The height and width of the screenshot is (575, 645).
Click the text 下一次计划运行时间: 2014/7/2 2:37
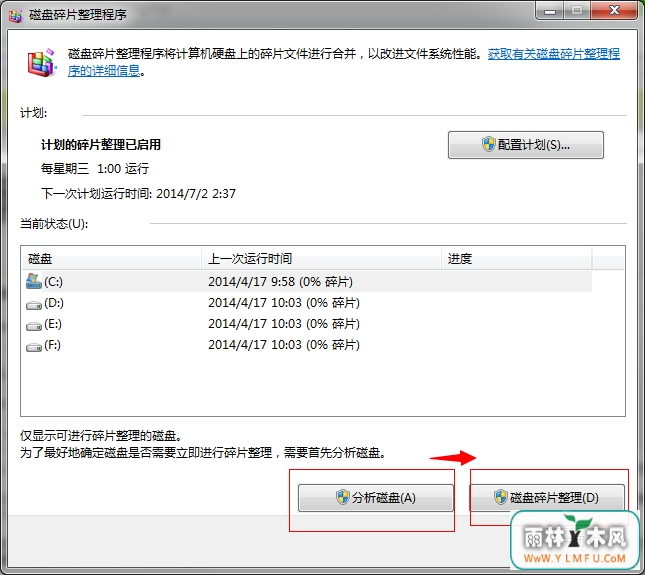click(138, 193)
